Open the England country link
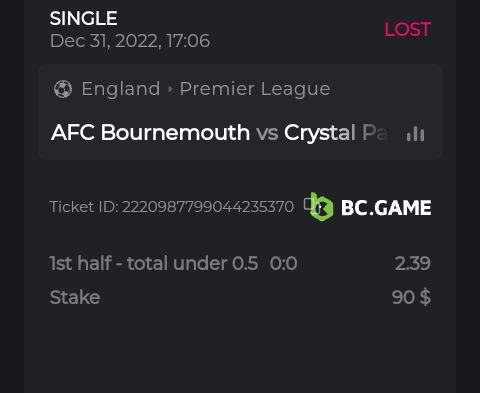Image resolution: width=480 pixels, height=393 pixels. click(121, 89)
